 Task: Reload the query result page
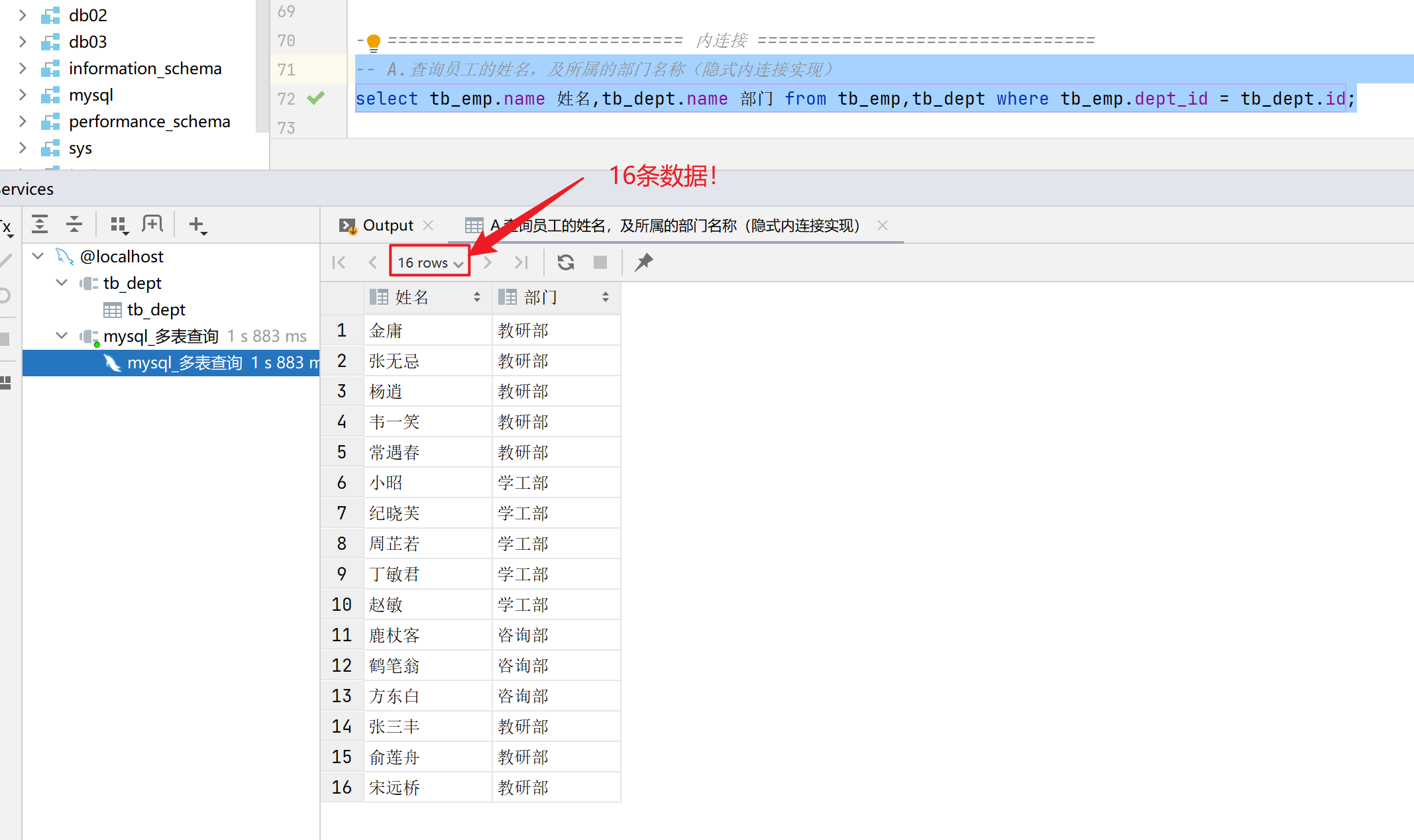click(x=566, y=262)
